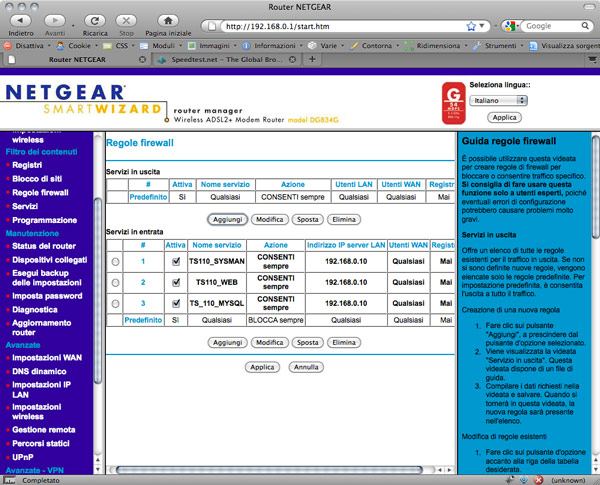
Task: Click the search magnifier icon
Action: [x=585, y=26]
